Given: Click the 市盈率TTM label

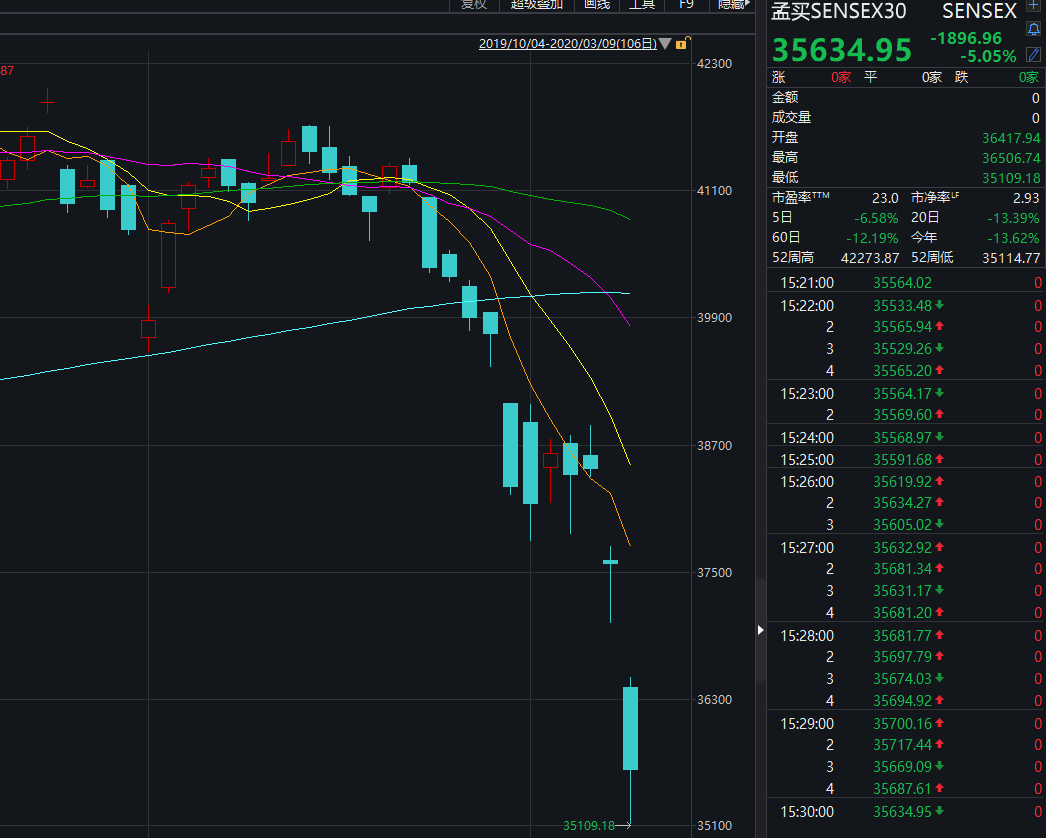Looking at the screenshot, I should click(801, 198).
